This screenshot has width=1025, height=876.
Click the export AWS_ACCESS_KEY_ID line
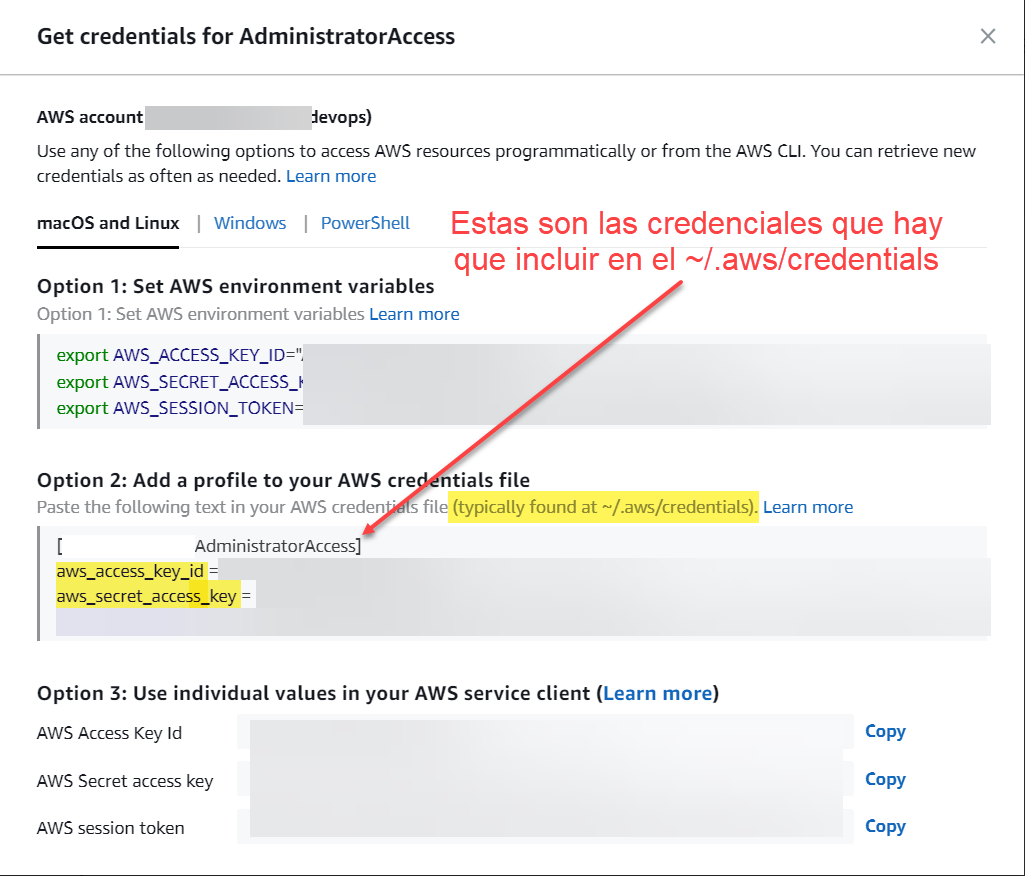point(180,356)
